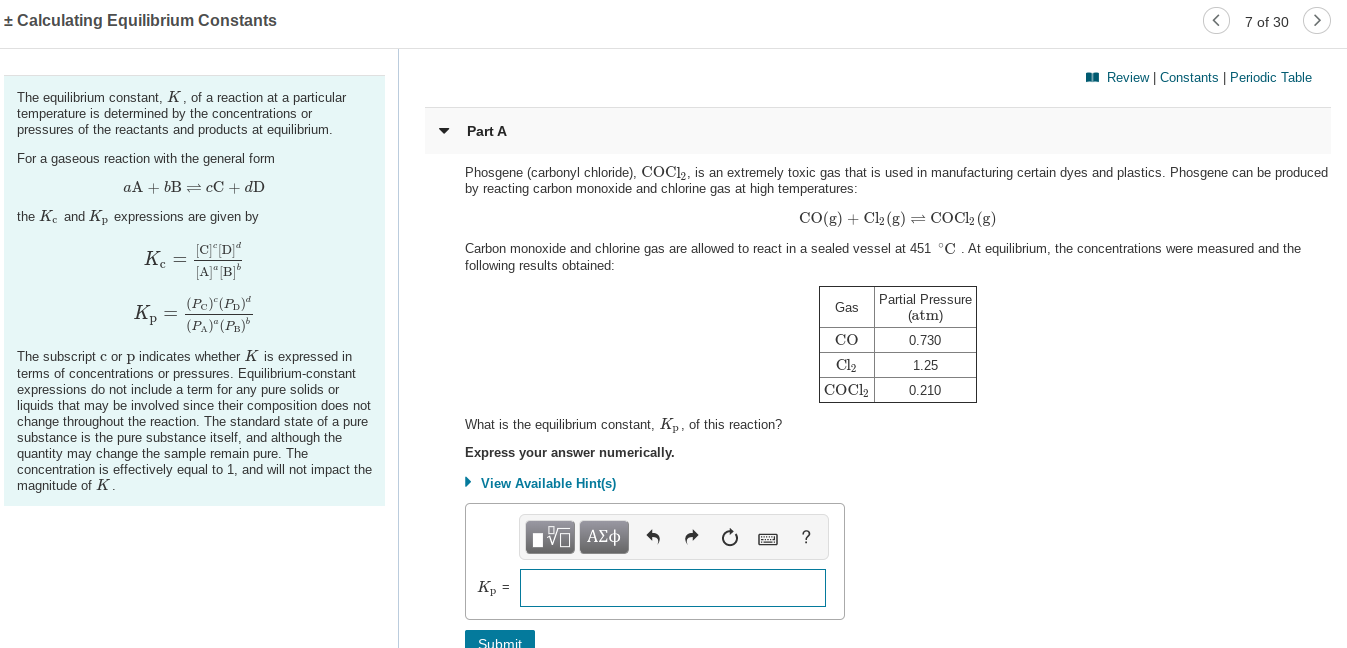Click the 7 of 30 page indicator

click(1266, 21)
